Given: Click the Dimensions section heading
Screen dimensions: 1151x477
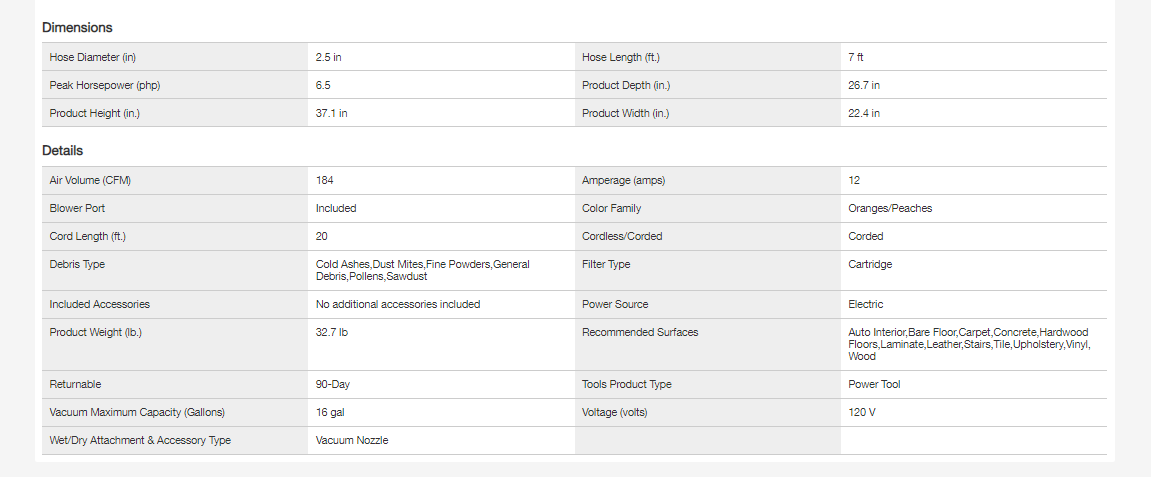Looking at the screenshot, I should click(77, 28).
